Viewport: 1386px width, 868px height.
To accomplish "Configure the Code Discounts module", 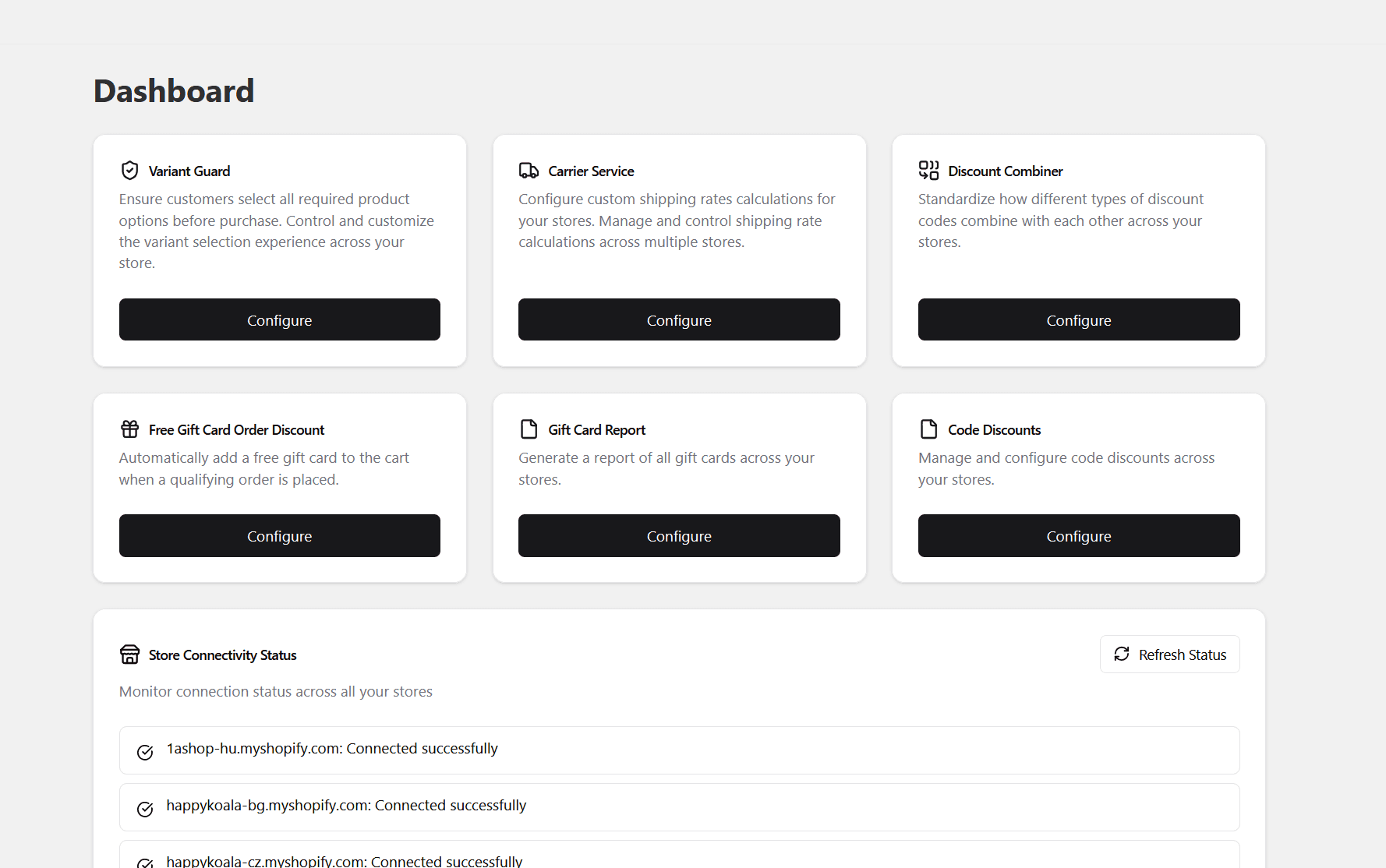I will 1079,536.
